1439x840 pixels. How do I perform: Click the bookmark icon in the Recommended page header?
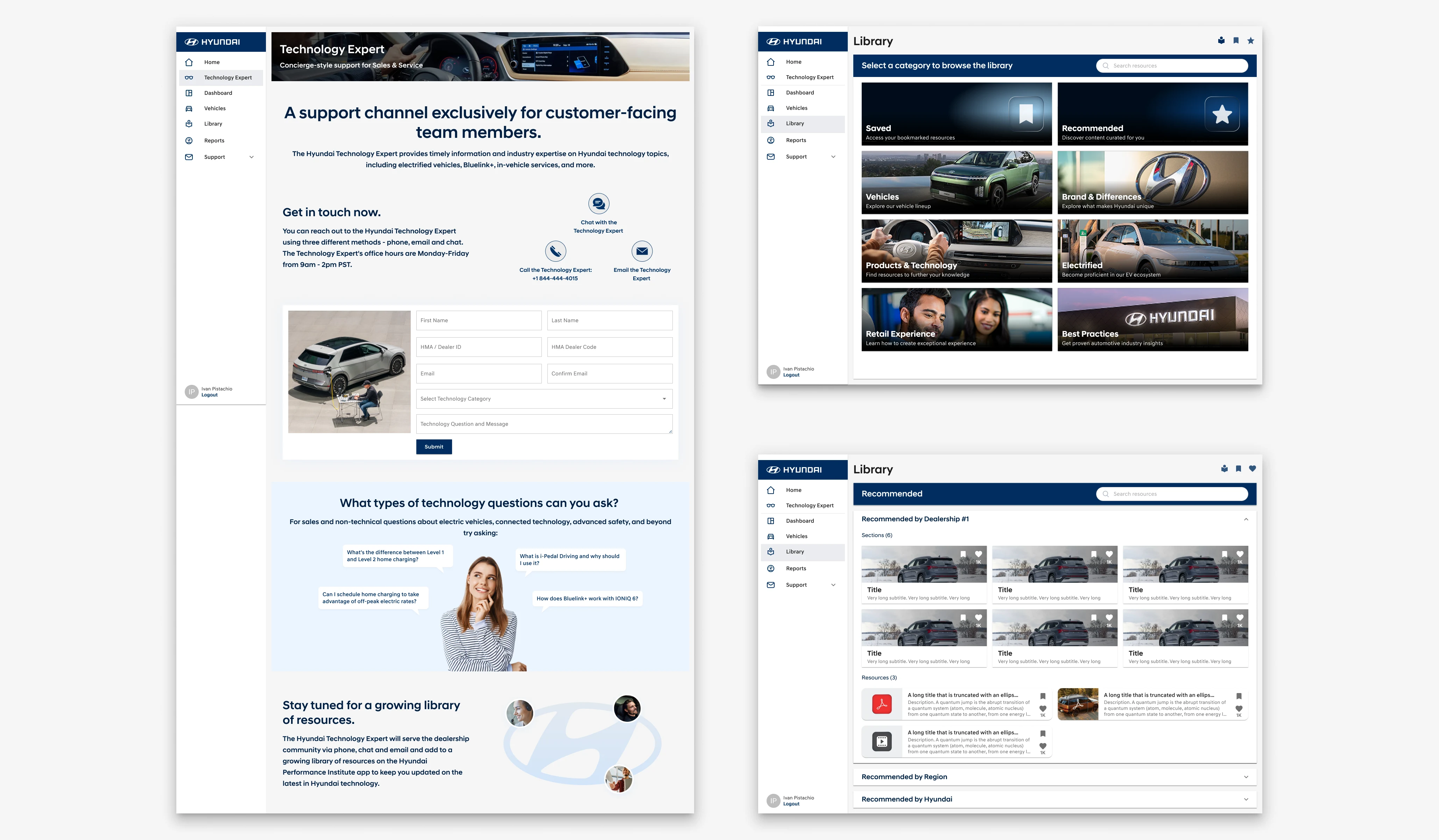pos(1238,469)
